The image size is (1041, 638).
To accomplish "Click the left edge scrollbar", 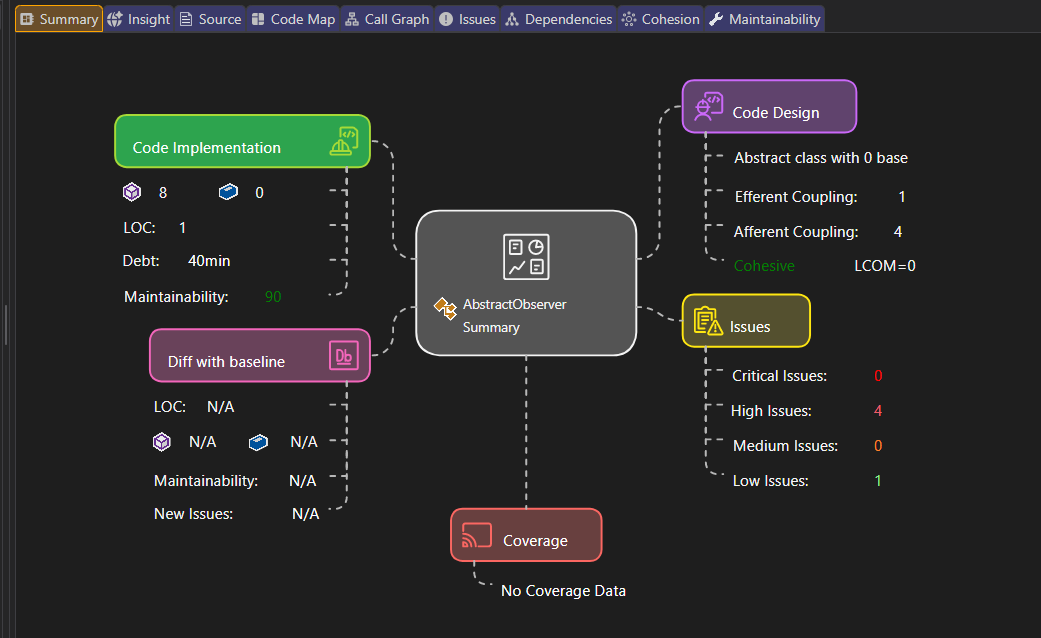I will [4, 326].
